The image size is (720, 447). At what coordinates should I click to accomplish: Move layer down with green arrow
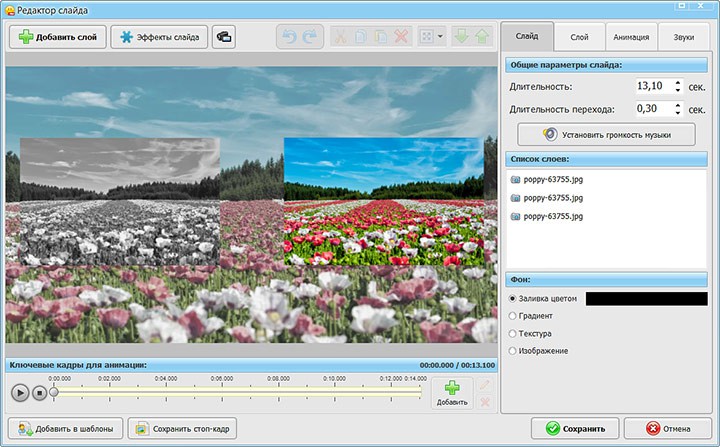point(463,38)
